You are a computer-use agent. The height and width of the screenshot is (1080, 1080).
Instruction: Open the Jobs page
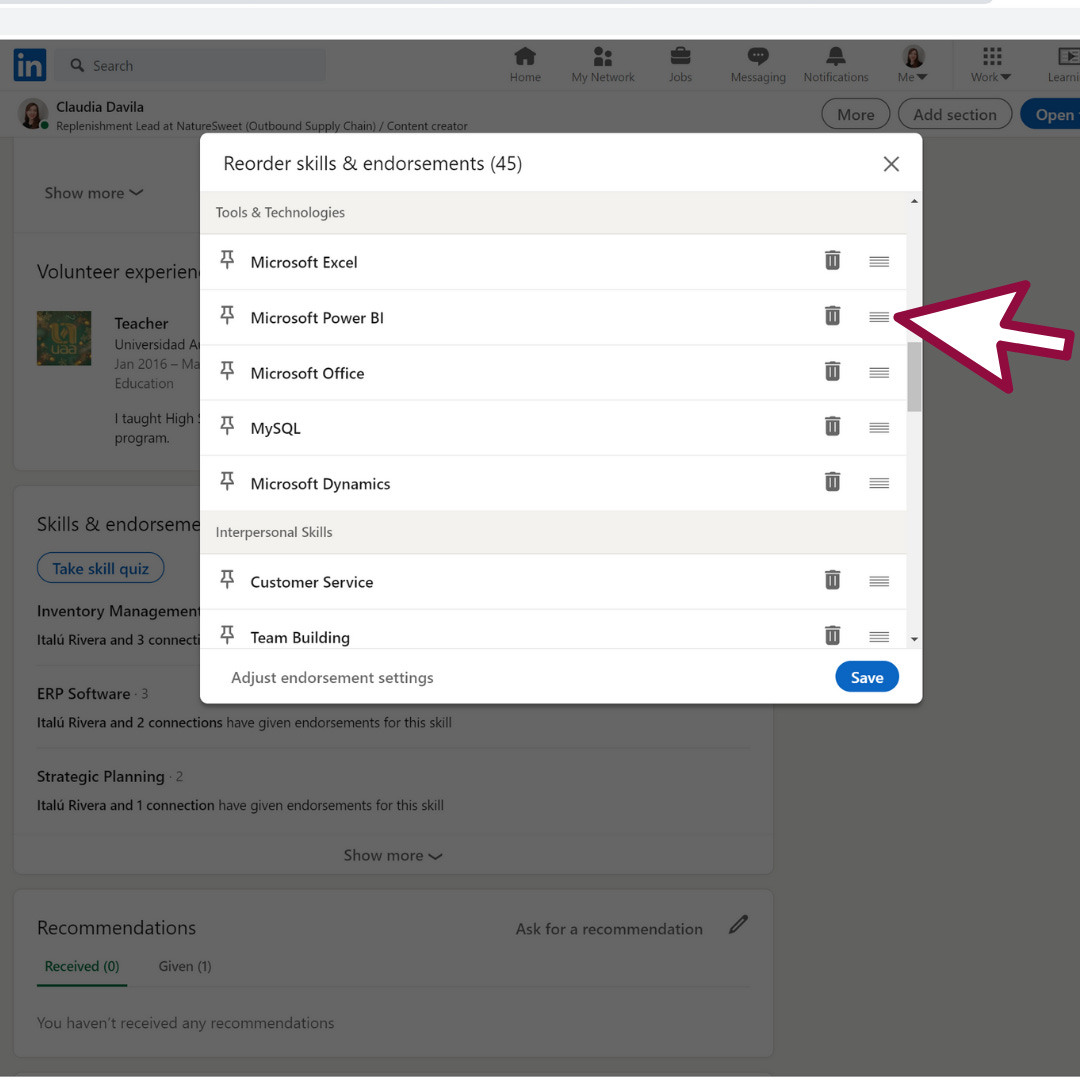tap(680, 65)
